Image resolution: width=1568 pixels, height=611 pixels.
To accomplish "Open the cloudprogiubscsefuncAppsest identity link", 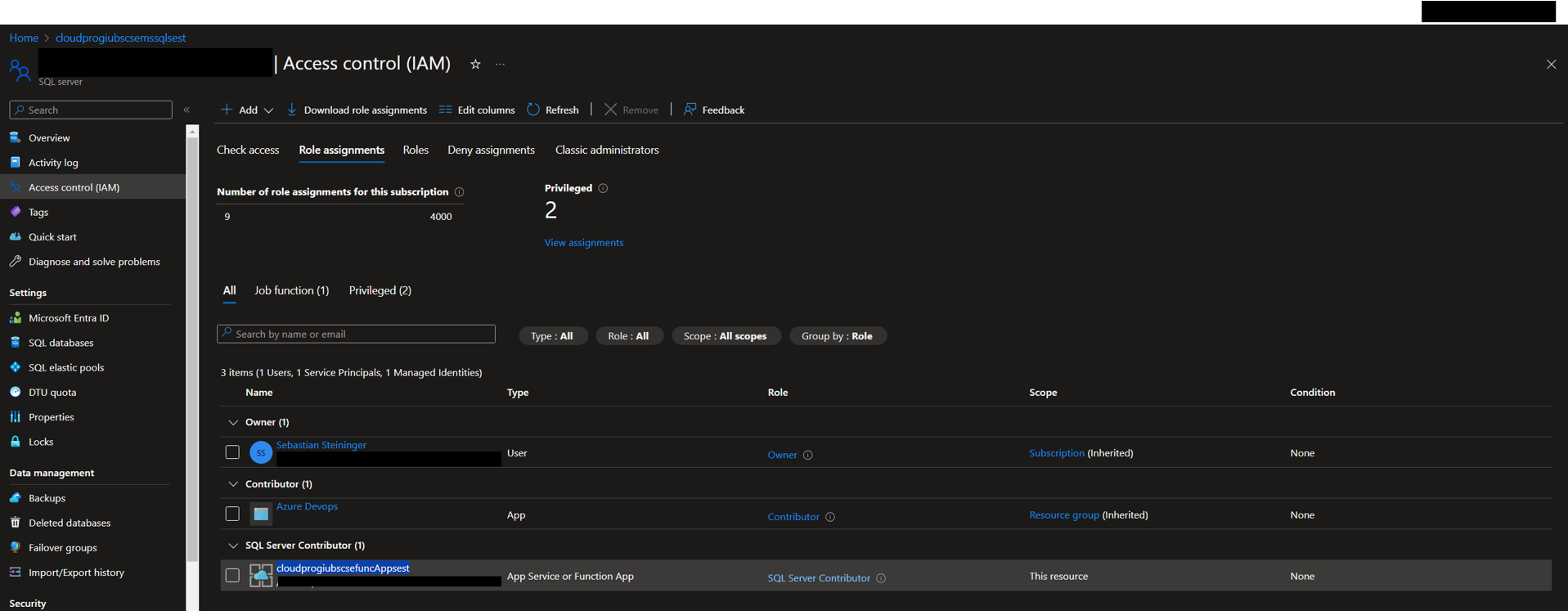I will tap(343, 568).
